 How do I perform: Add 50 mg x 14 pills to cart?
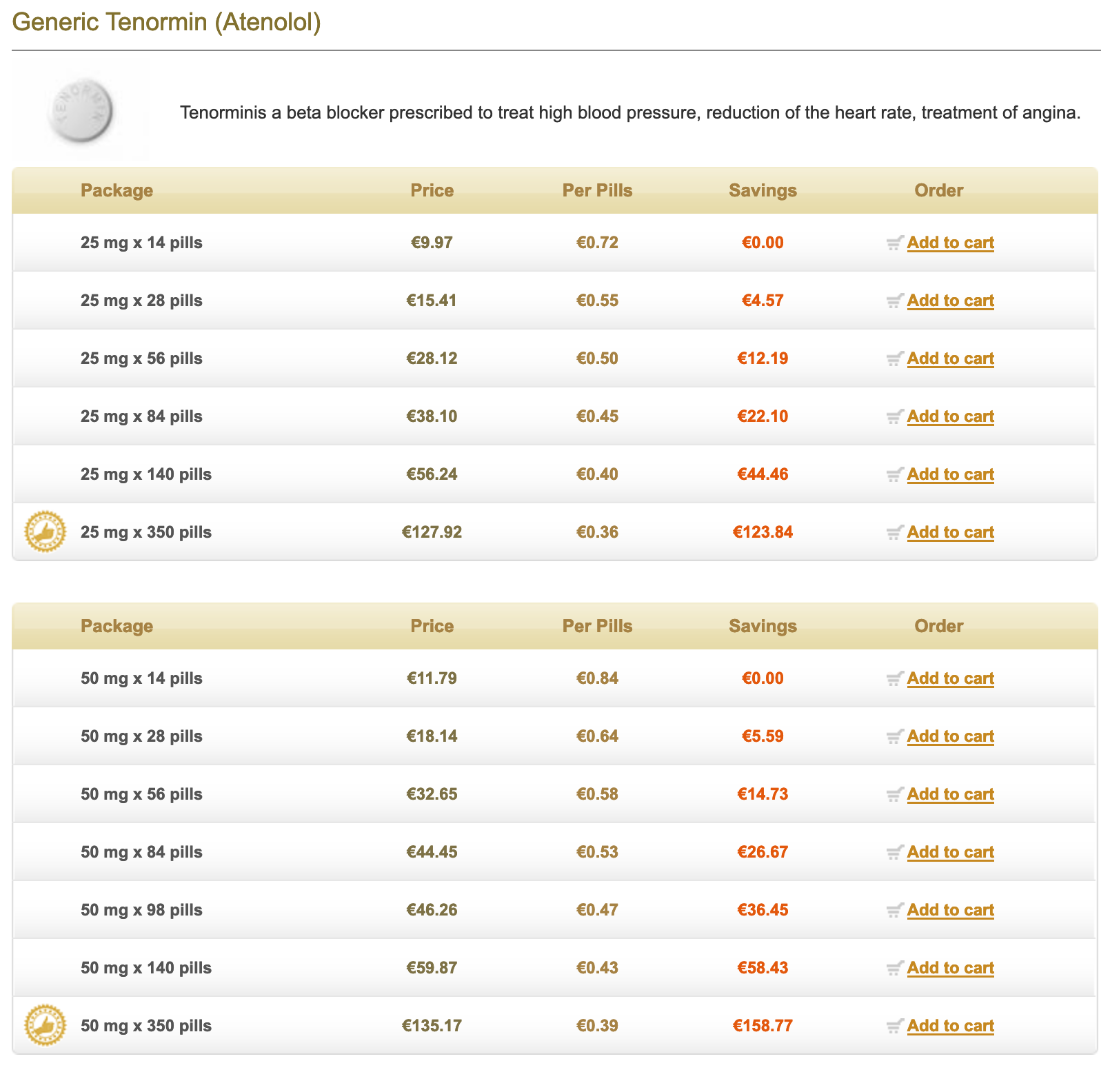click(950, 678)
